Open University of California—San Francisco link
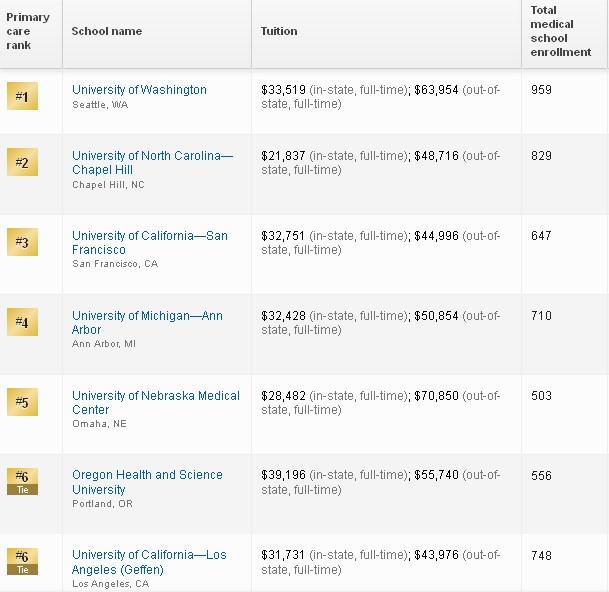This screenshot has height=592, width=609. 150,243
